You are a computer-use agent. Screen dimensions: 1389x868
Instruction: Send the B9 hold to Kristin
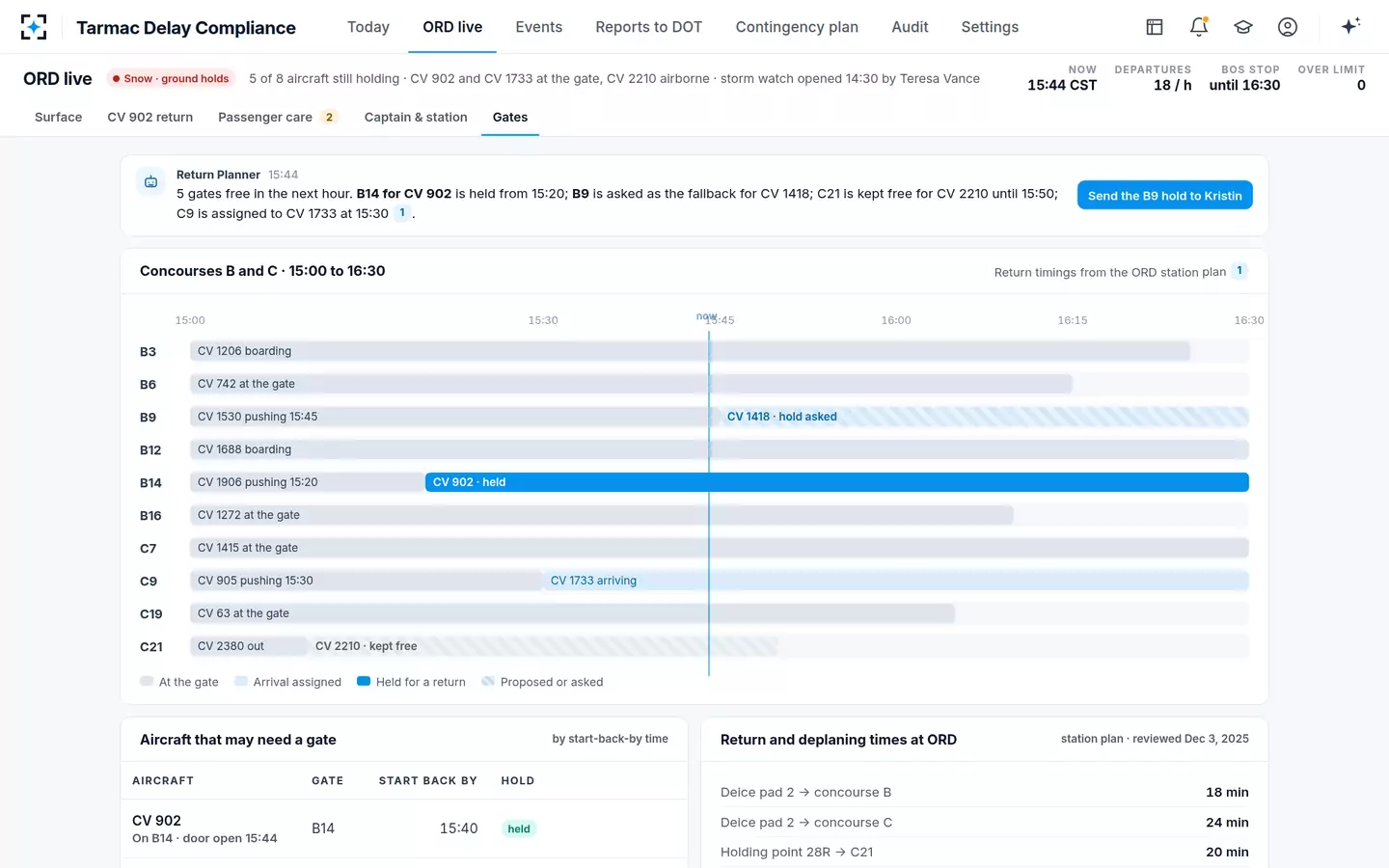tap(1164, 195)
